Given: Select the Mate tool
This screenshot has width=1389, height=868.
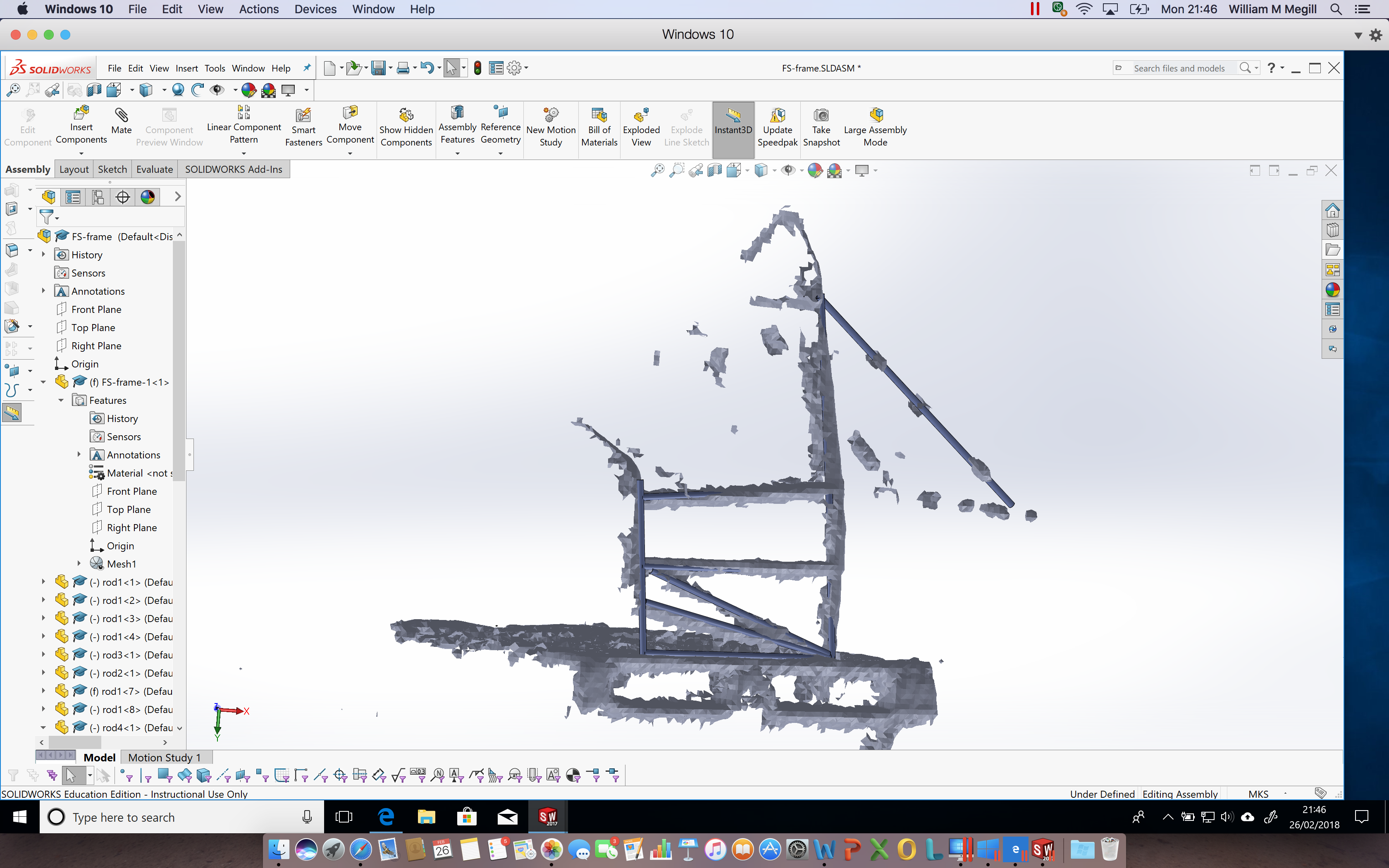Looking at the screenshot, I should (x=121, y=121).
